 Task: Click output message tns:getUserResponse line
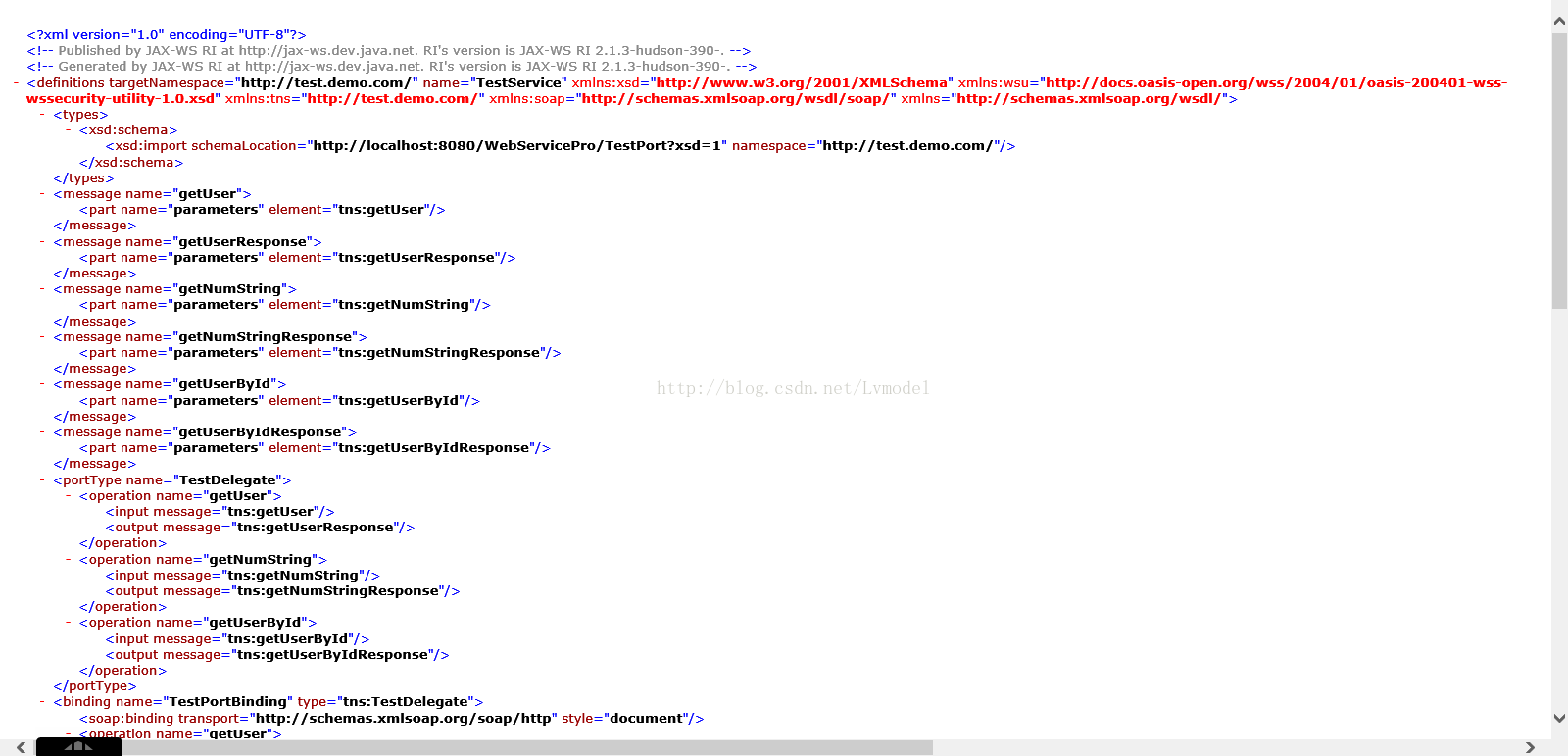(261, 528)
